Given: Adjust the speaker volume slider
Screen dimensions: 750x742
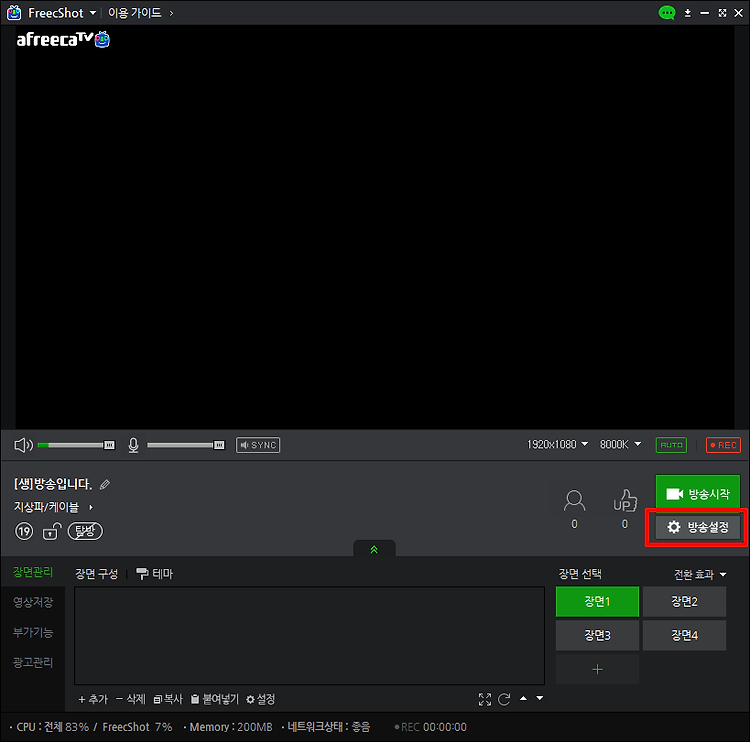Looking at the screenshot, I should (77, 445).
